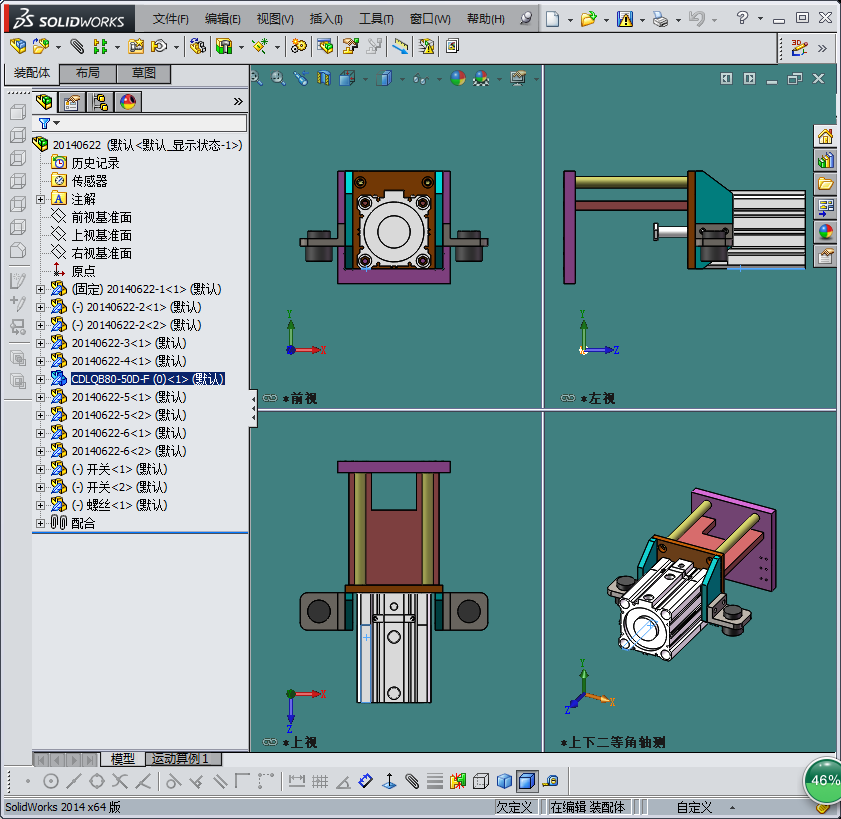Open the 工具(T) menu
The height and width of the screenshot is (819, 841).
pyautogui.click(x=376, y=19)
